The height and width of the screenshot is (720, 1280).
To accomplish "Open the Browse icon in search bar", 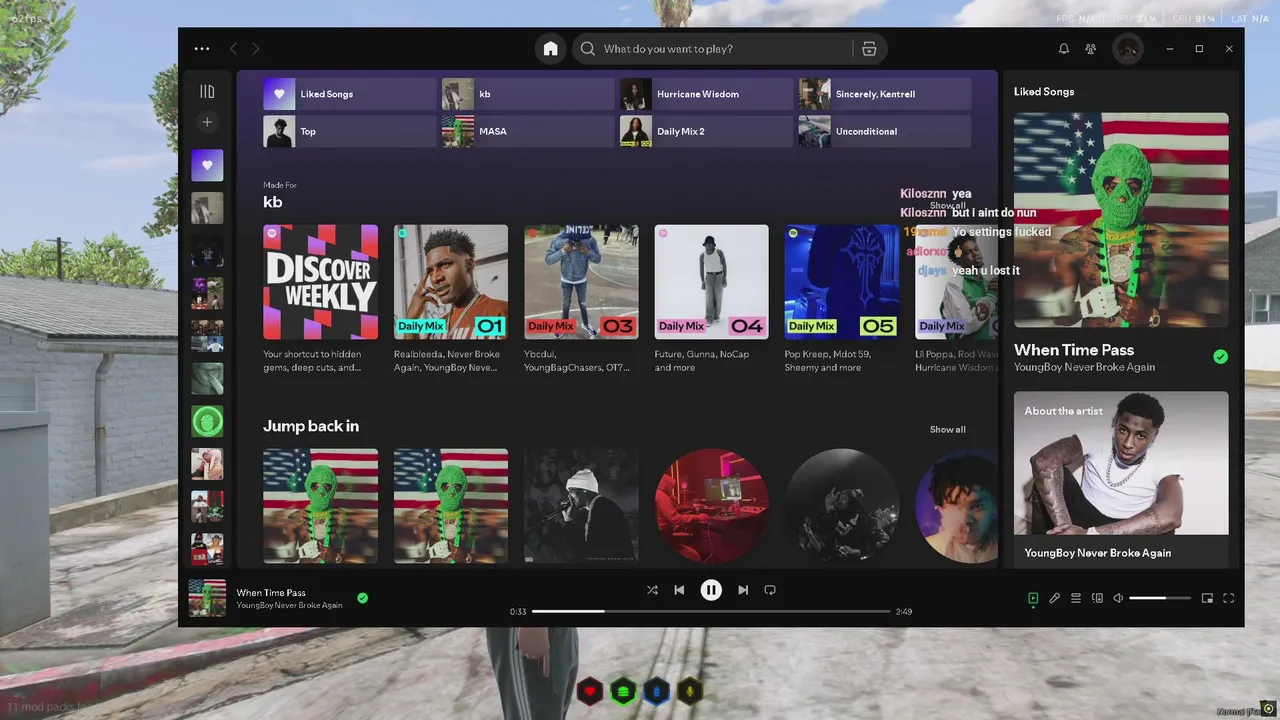I will [x=869, y=49].
